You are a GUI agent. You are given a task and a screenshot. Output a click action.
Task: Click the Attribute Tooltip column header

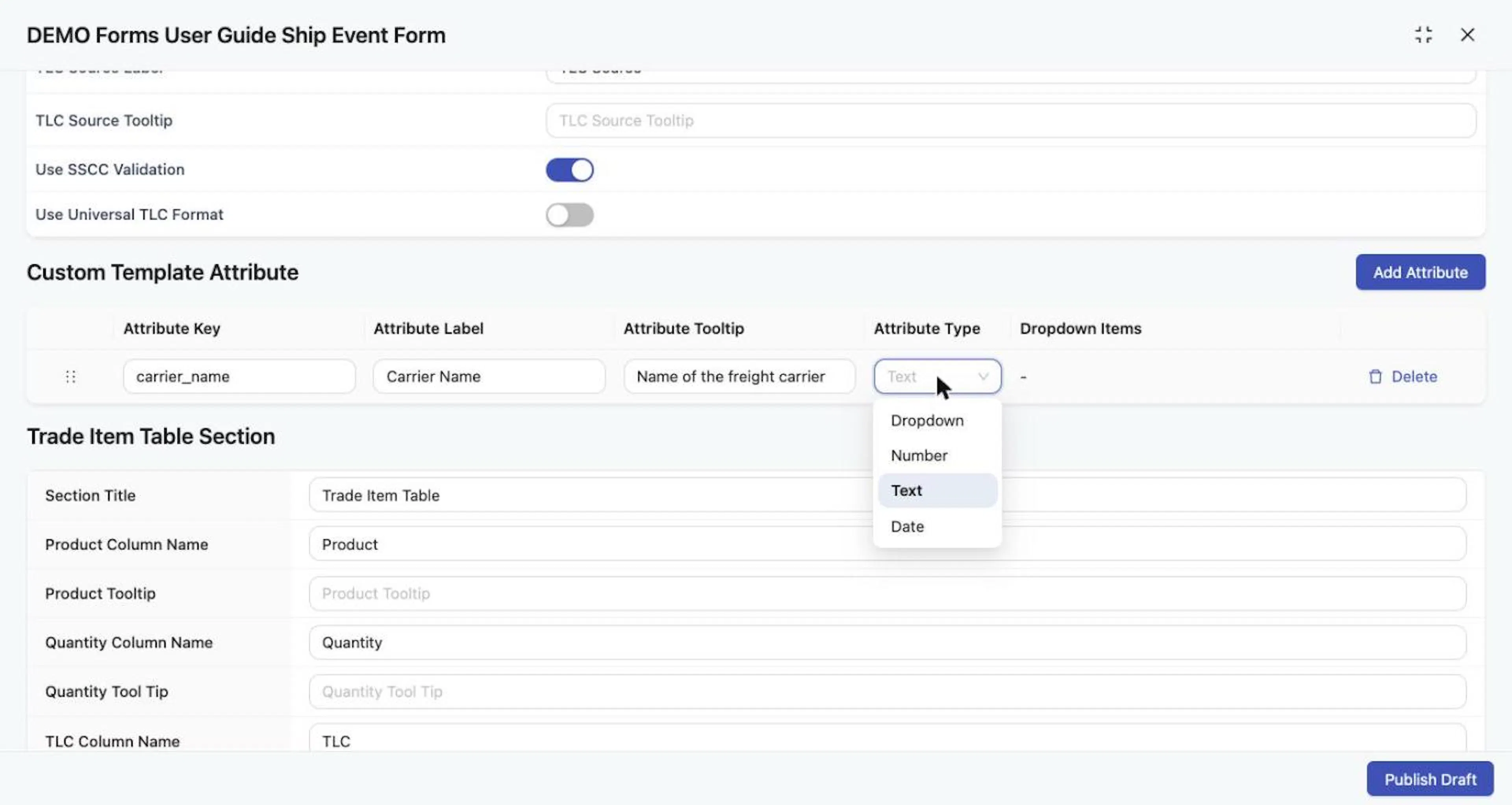click(x=684, y=328)
